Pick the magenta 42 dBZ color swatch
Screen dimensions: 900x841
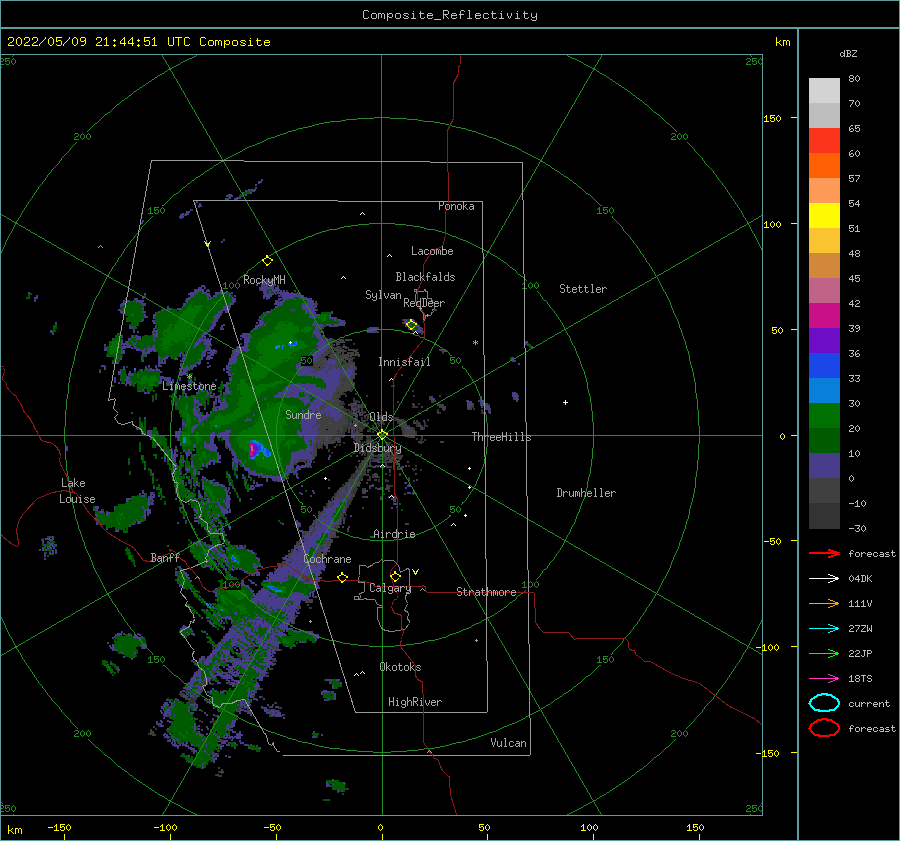pyautogui.click(x=824, y=315)
